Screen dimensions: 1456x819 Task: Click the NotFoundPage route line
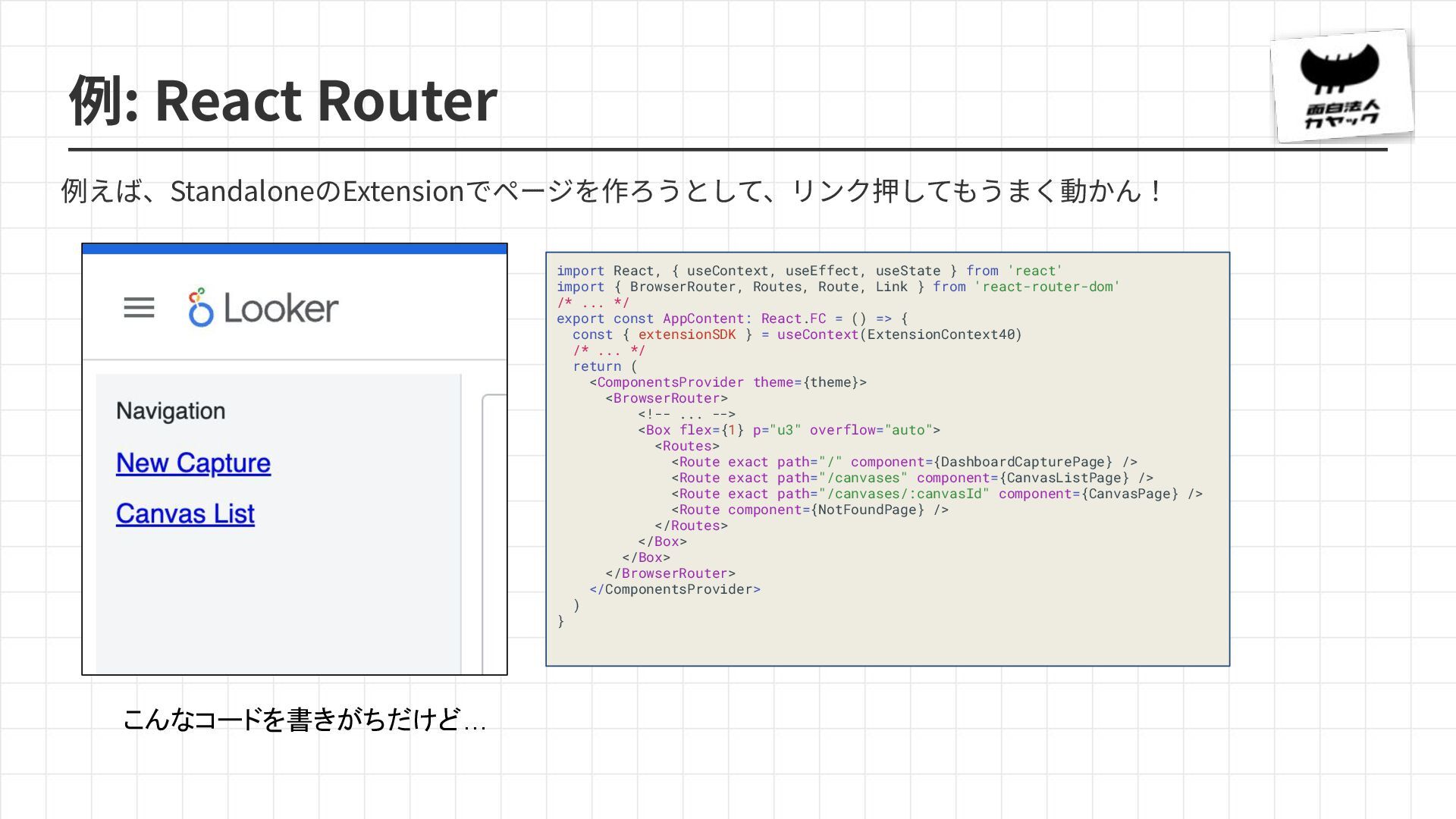809,510
